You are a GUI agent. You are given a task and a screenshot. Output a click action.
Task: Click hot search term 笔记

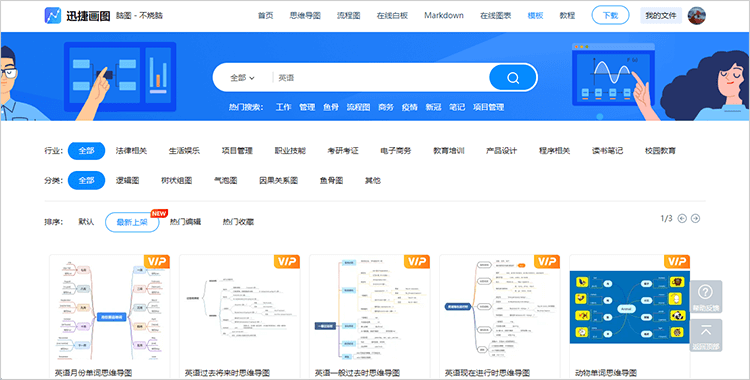pos(457,107)
